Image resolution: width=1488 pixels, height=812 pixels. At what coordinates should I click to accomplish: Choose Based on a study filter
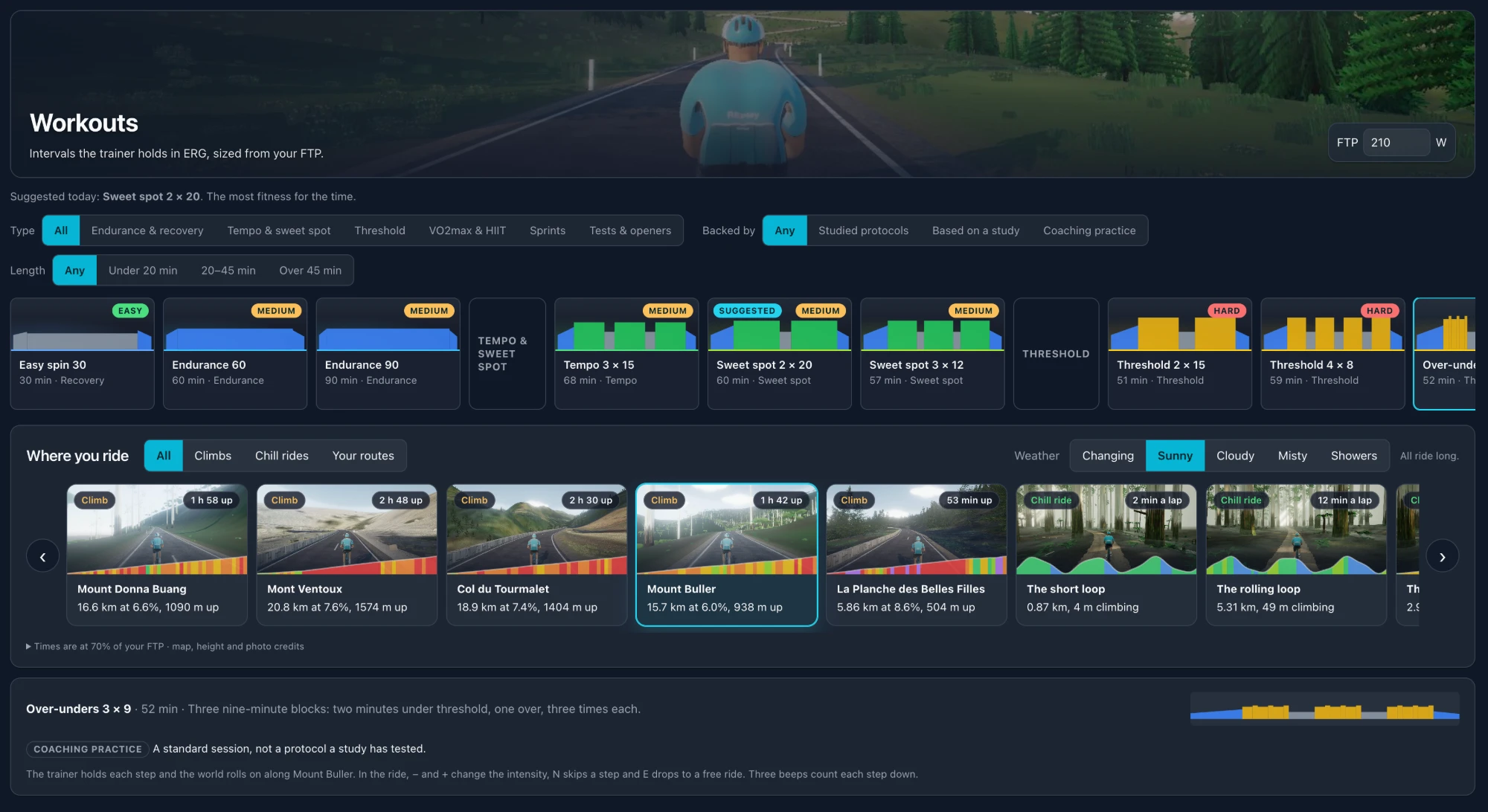click(975, 231)
